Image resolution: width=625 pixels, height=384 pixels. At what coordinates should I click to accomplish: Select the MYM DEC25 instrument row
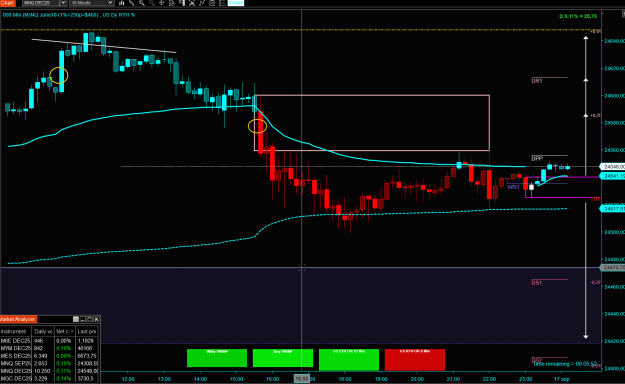49,348
